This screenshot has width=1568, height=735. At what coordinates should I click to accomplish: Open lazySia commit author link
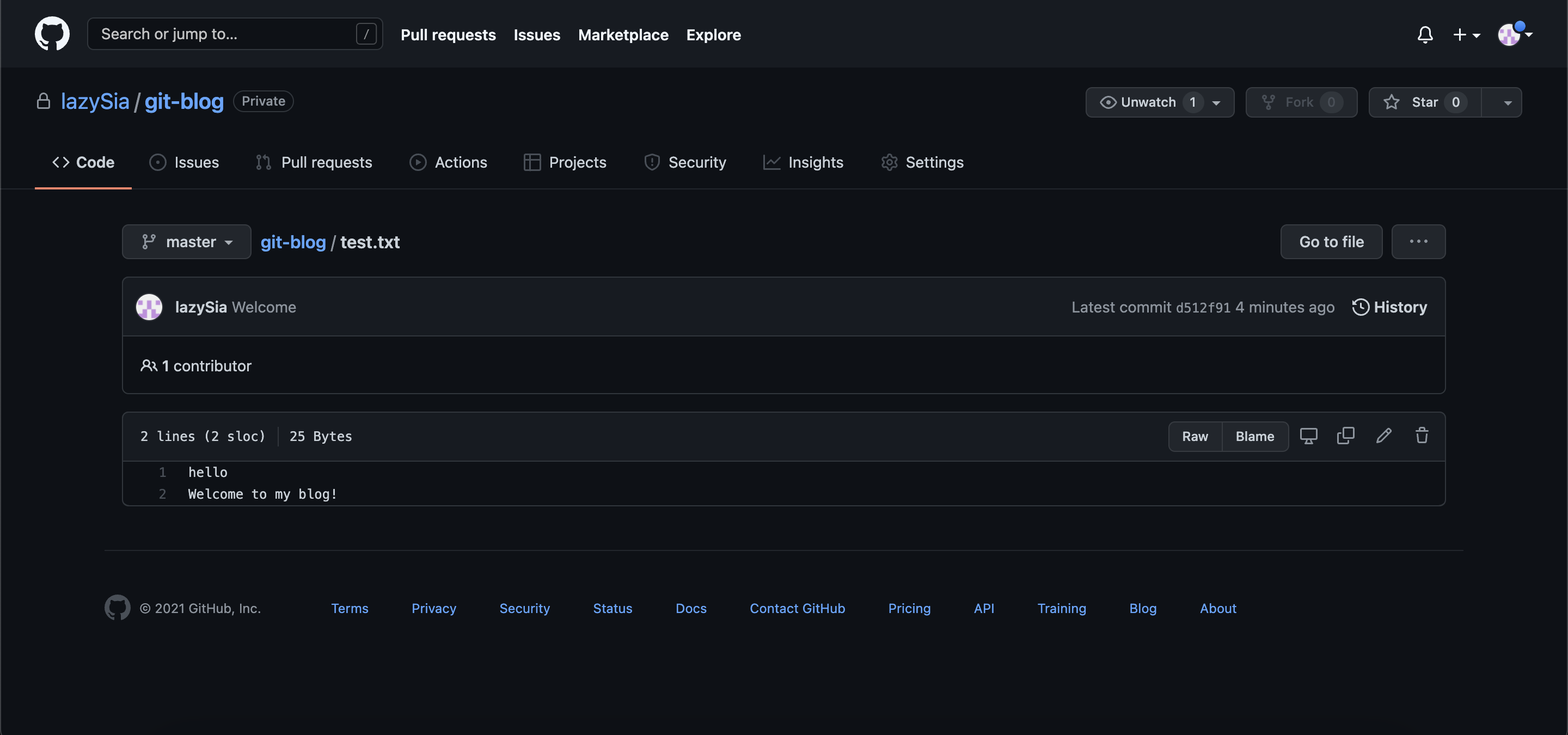click(x=201, y=307)
